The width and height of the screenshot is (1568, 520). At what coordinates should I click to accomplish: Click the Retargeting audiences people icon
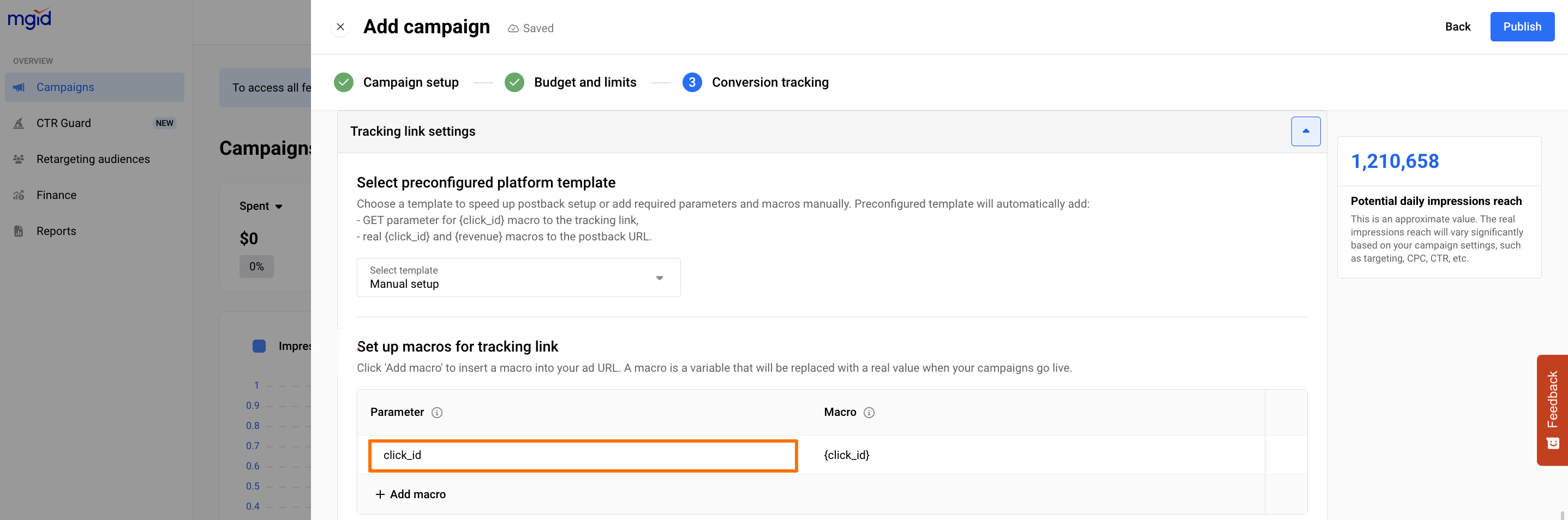19,159
